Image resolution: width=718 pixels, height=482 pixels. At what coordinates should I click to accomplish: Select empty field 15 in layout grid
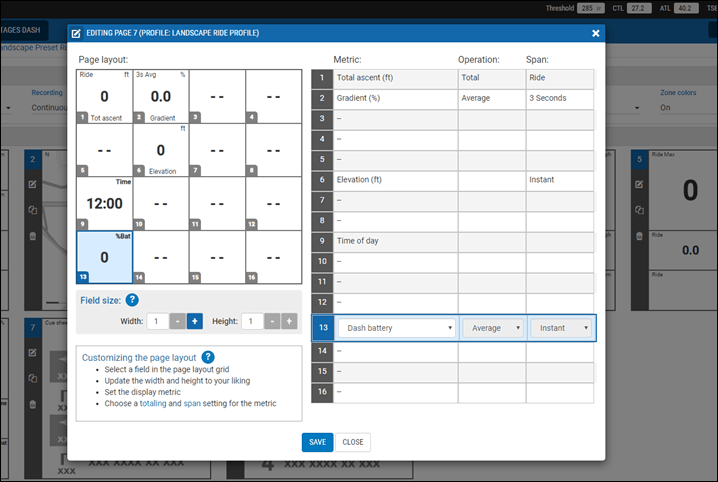point(217,257)
